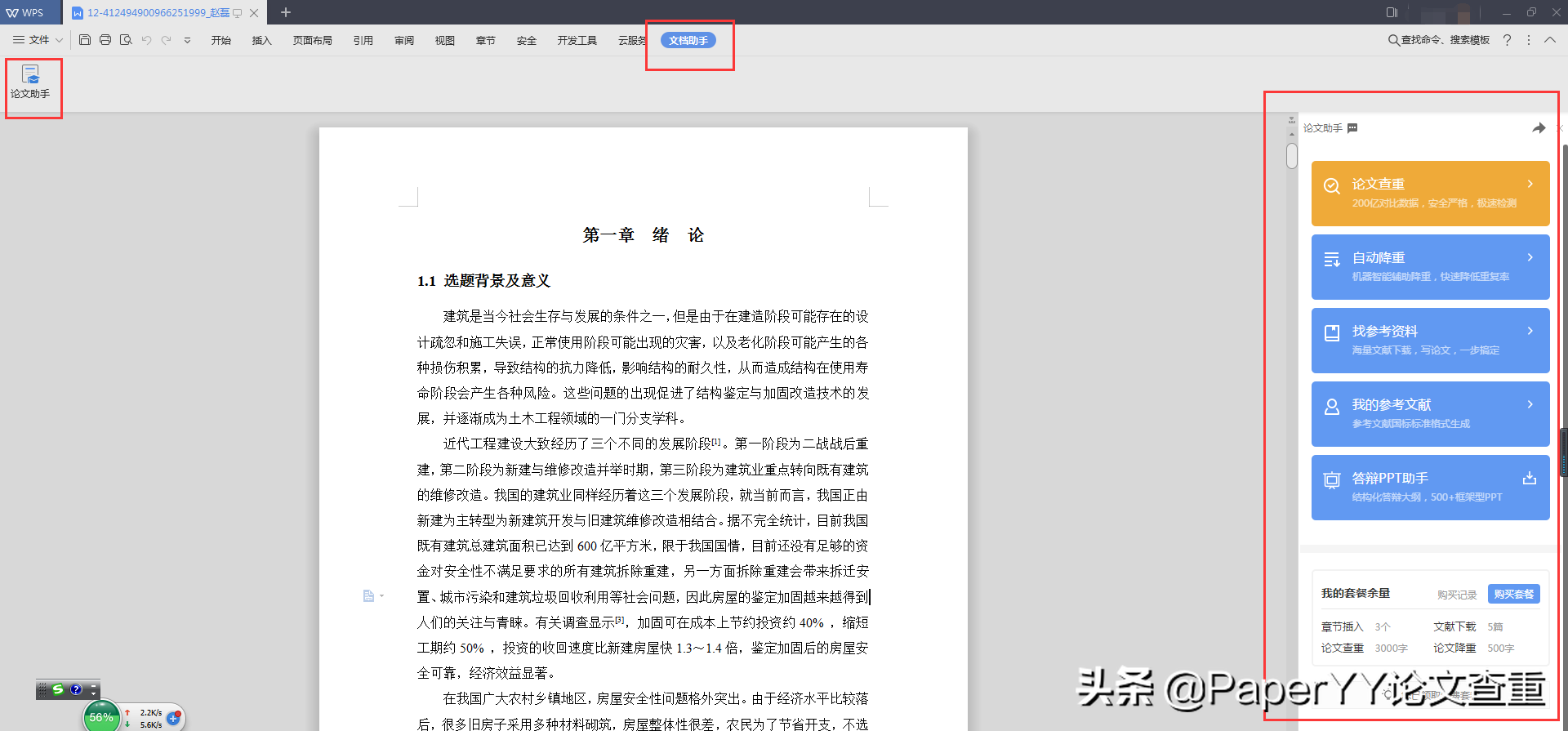The image size is (1568, 731).
Task: Switch to the 页面布局 tab
Action: (313, 41)
